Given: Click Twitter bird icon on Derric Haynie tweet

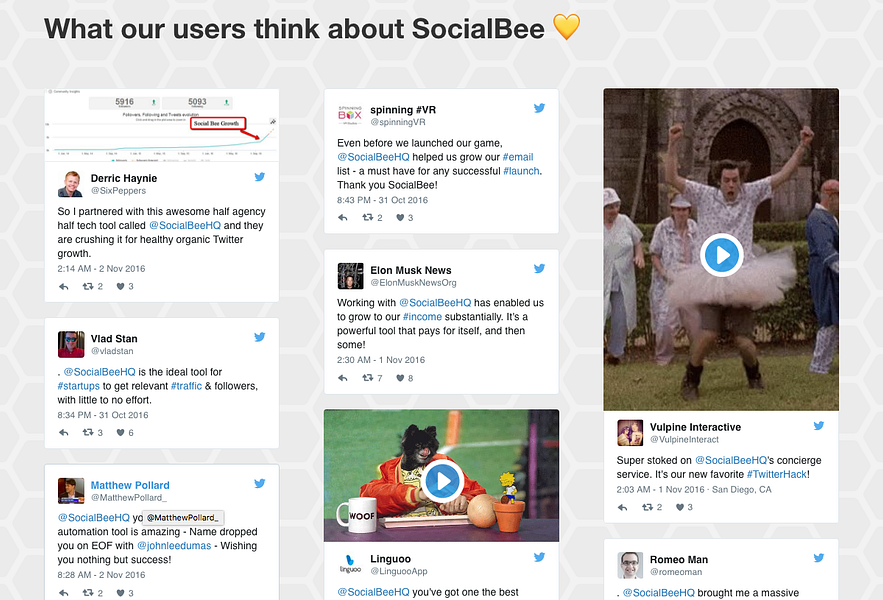Looking at the screenshot, I should point(260,177).
